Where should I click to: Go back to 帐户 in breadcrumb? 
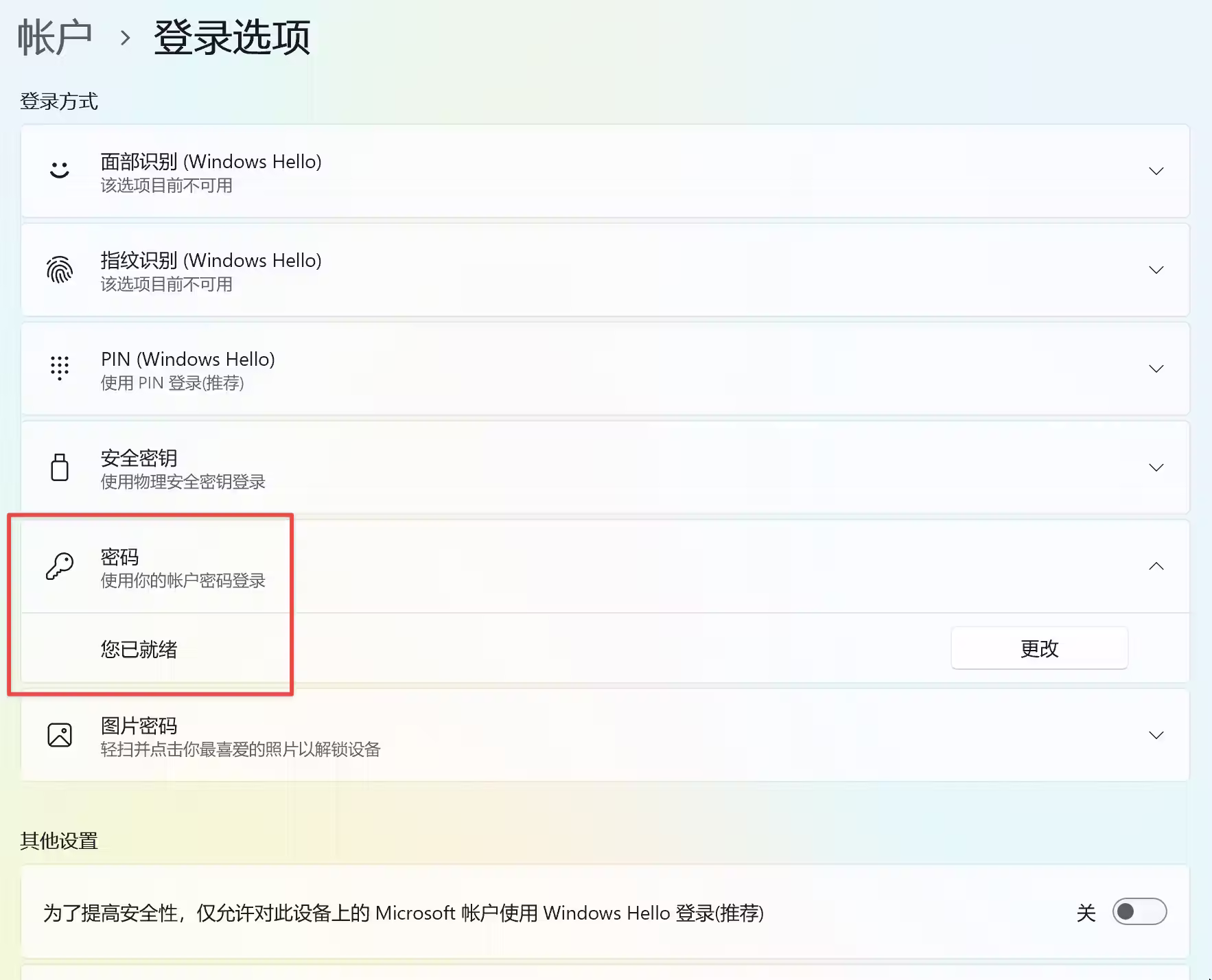pyautogui.click(x=55, y=37)
